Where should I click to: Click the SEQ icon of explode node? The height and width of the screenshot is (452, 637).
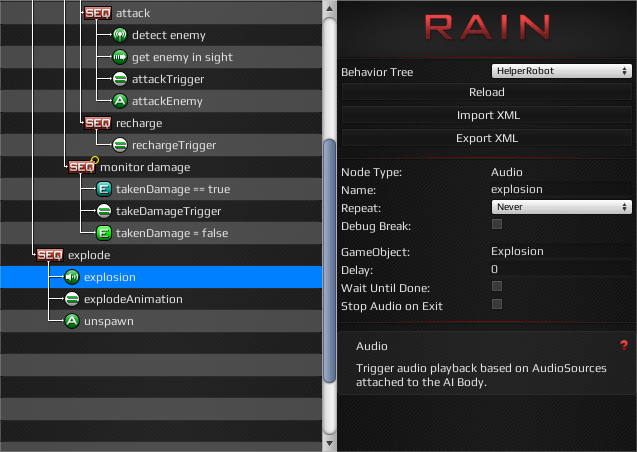coord(50,255)
